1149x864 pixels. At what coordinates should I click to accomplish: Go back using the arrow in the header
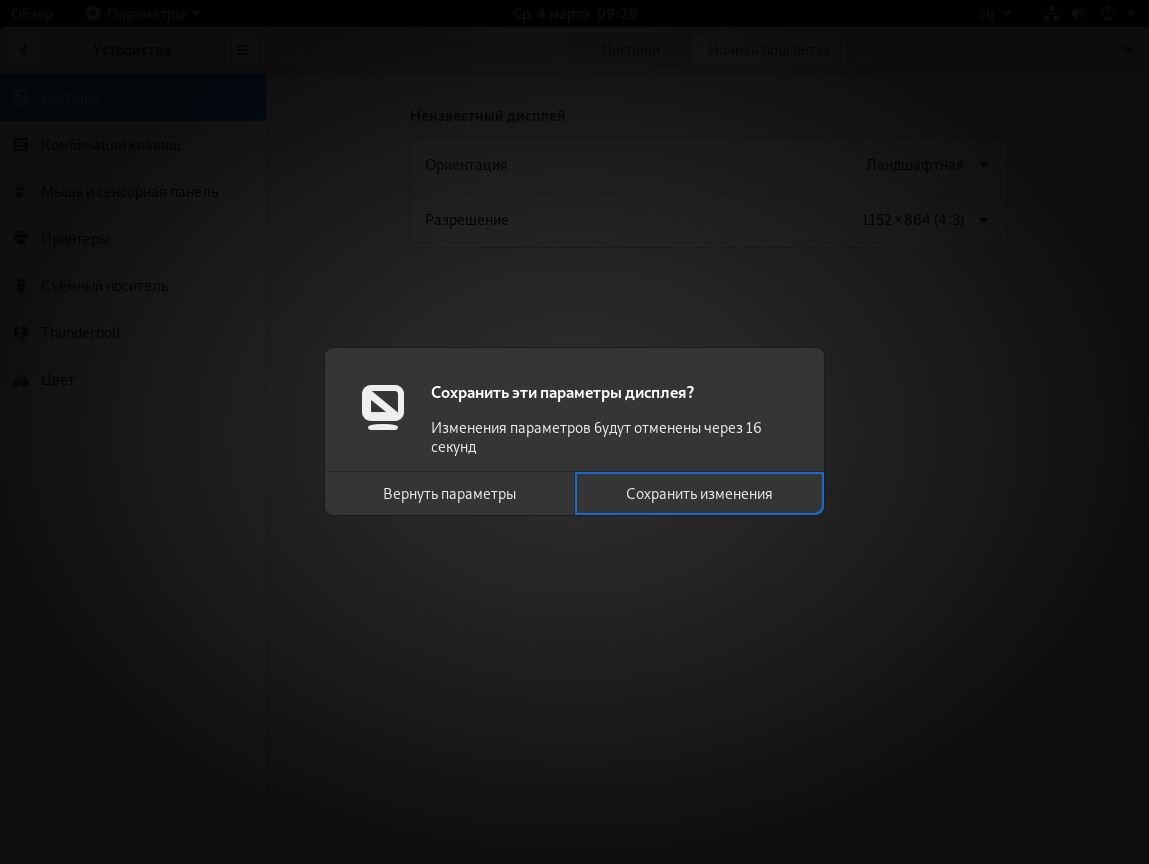click(23, 49)
